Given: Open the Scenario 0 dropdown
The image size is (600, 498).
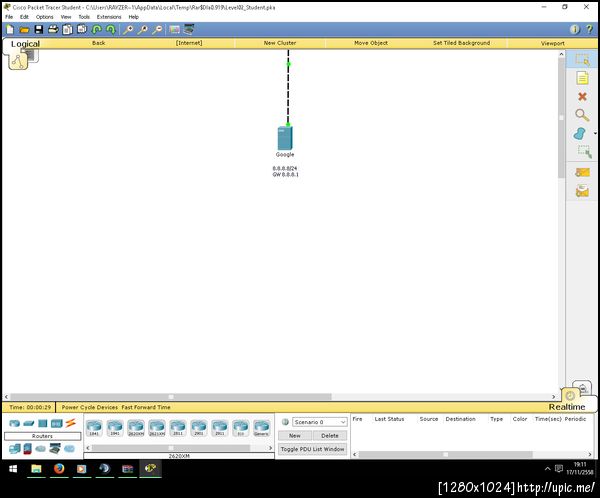Looking at the screenshot, I should (x=320, y=422).
